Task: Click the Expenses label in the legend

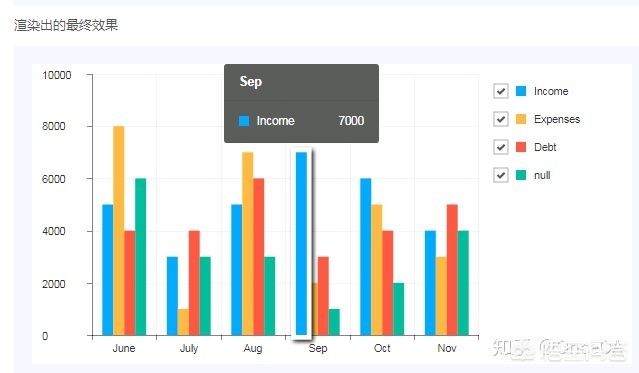Action: point(557,119)
